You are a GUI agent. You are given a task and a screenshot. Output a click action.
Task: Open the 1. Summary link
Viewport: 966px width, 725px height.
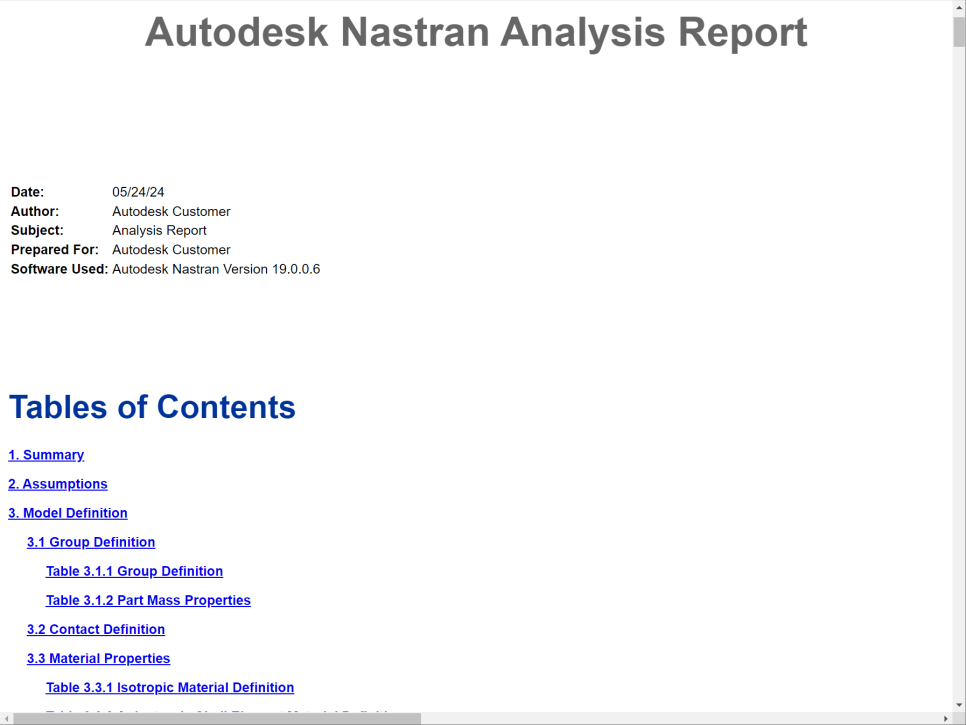46,455
